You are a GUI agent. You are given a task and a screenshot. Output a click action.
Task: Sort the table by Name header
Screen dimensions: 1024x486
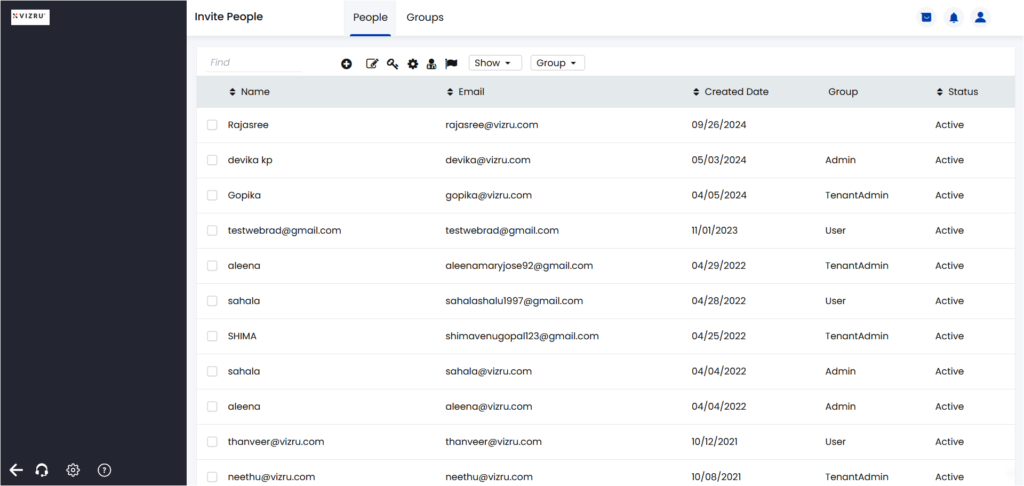pos(249,92)
